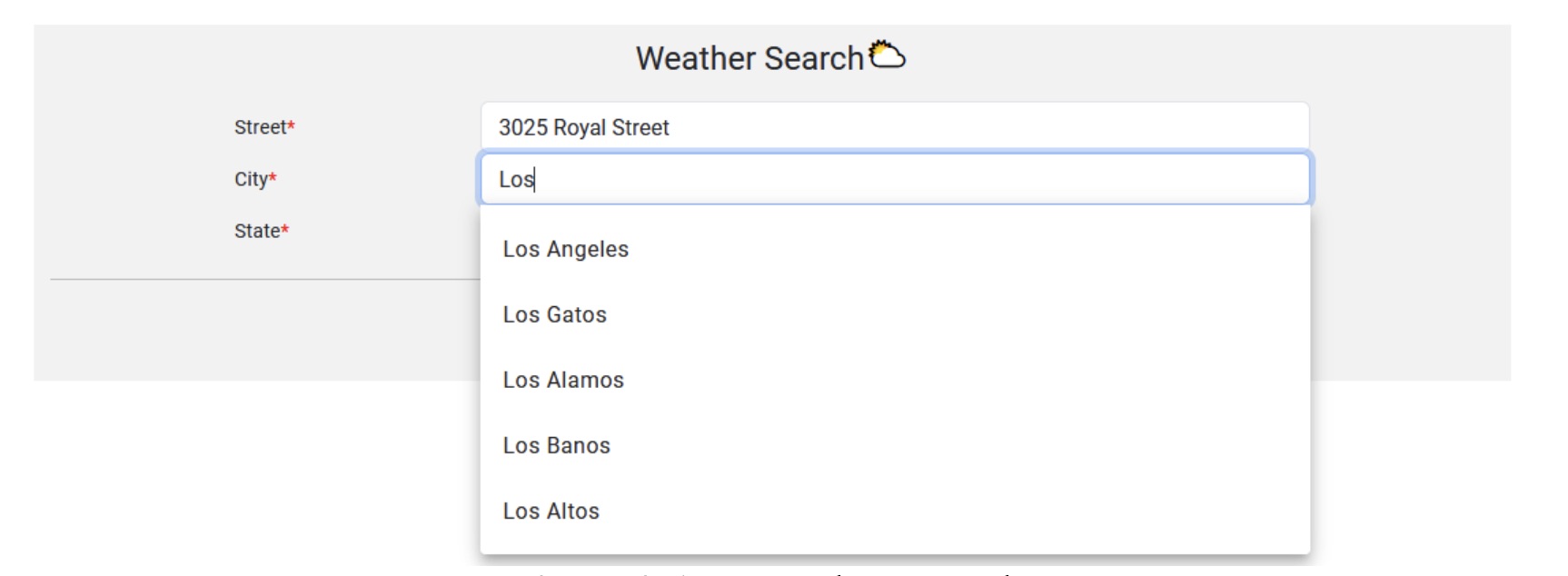Viewport: 1568px width, 576px height.
Task: Click the Weather Search heading text
Action: click(x=752, y=57)
